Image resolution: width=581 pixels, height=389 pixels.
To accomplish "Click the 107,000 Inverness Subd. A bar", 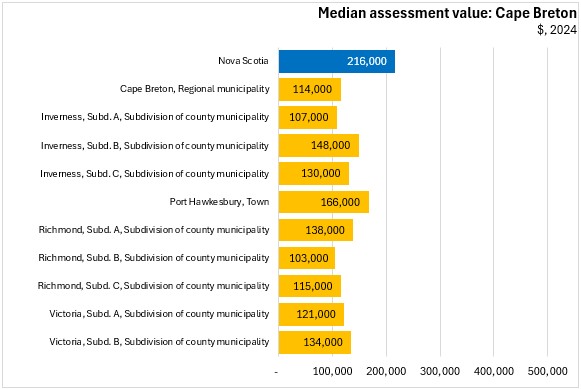I will click(x=308, y=117).
